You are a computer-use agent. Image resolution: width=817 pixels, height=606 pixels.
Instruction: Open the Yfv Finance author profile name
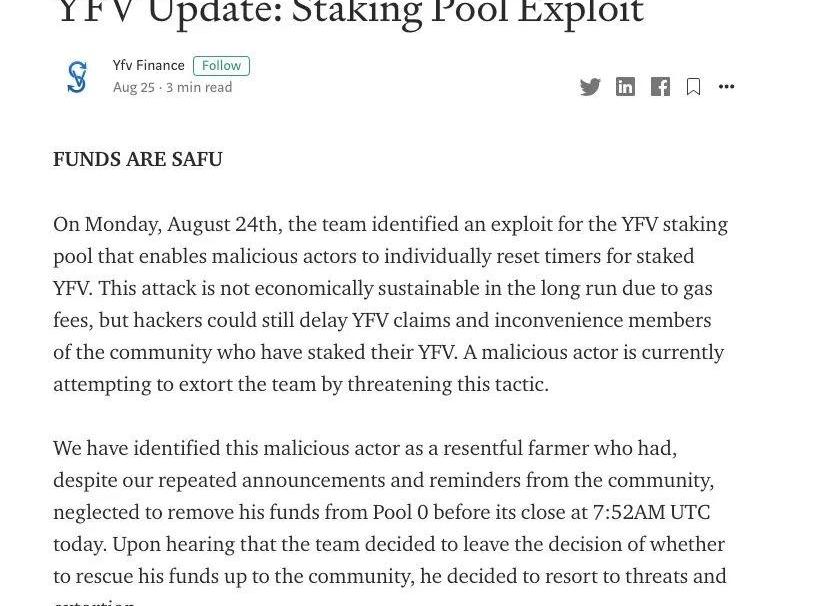[148, 66]
